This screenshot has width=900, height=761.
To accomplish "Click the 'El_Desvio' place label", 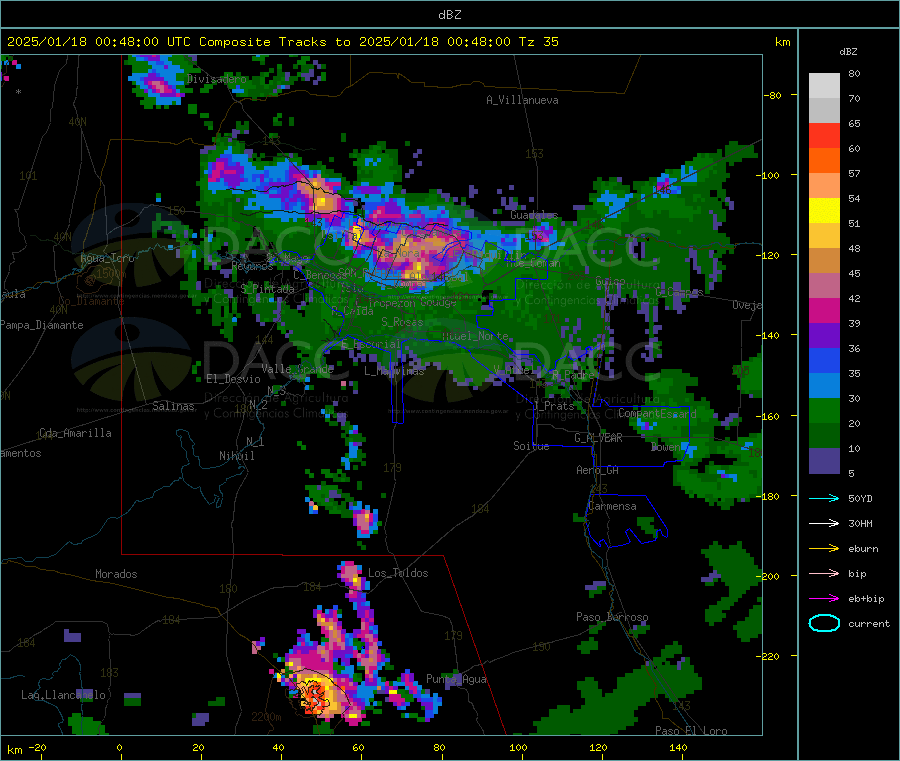I will [233, 379].
